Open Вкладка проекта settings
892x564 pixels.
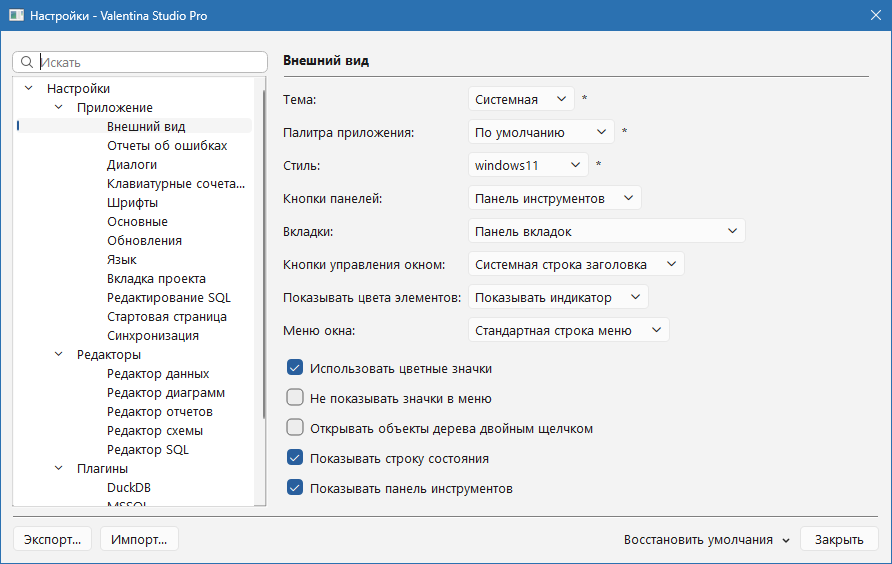[x=156, y=278]
